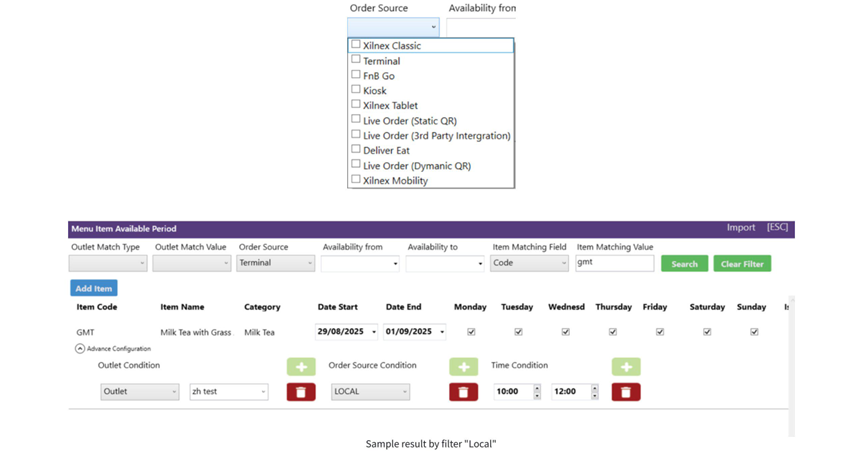Collapse the Advance Configuration section

(80, 349)
